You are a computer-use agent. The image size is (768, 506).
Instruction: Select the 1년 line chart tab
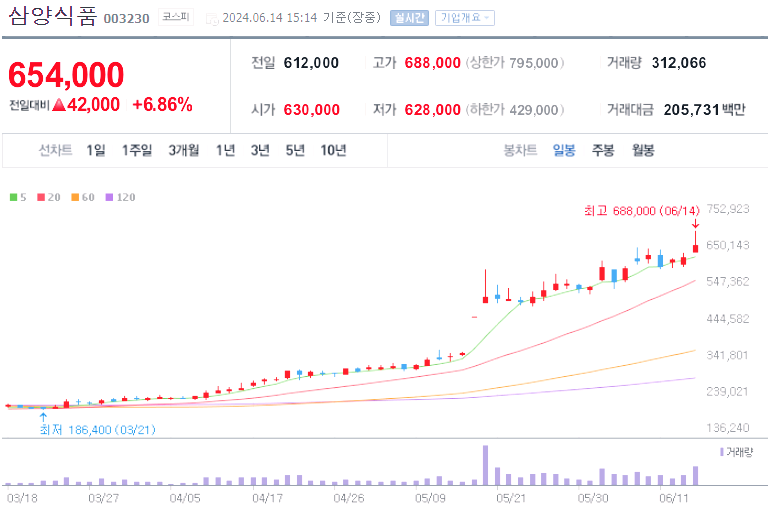(225, 150)
